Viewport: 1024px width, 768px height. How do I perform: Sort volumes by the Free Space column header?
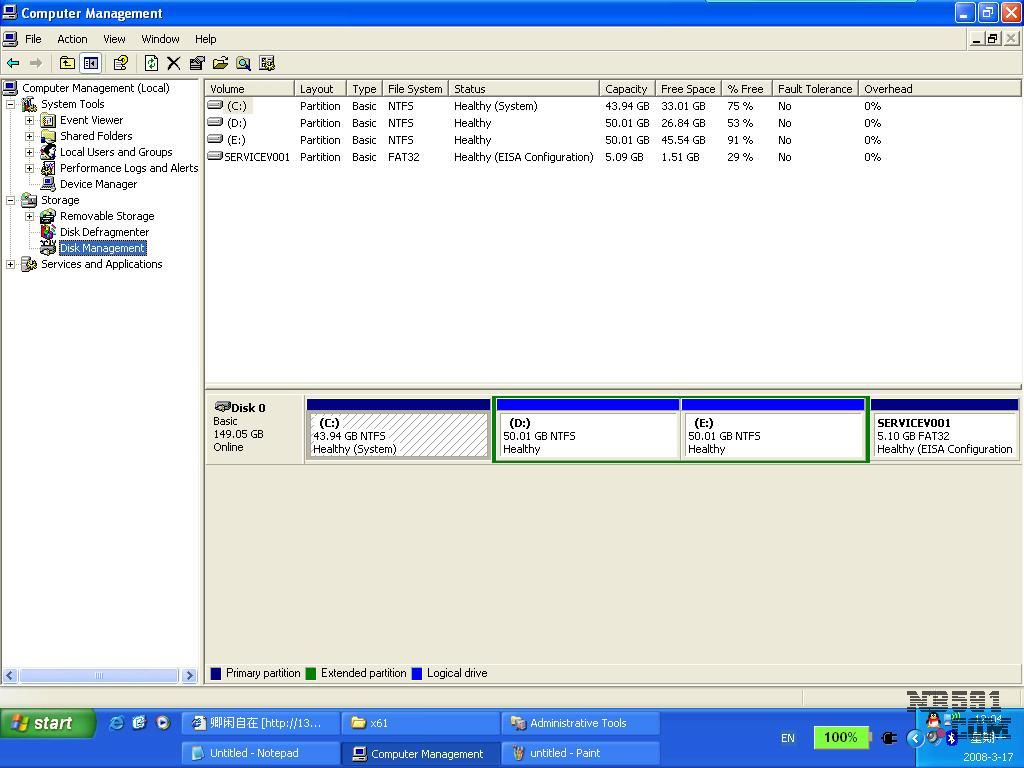pyautogui.click(x=688, y=89)
